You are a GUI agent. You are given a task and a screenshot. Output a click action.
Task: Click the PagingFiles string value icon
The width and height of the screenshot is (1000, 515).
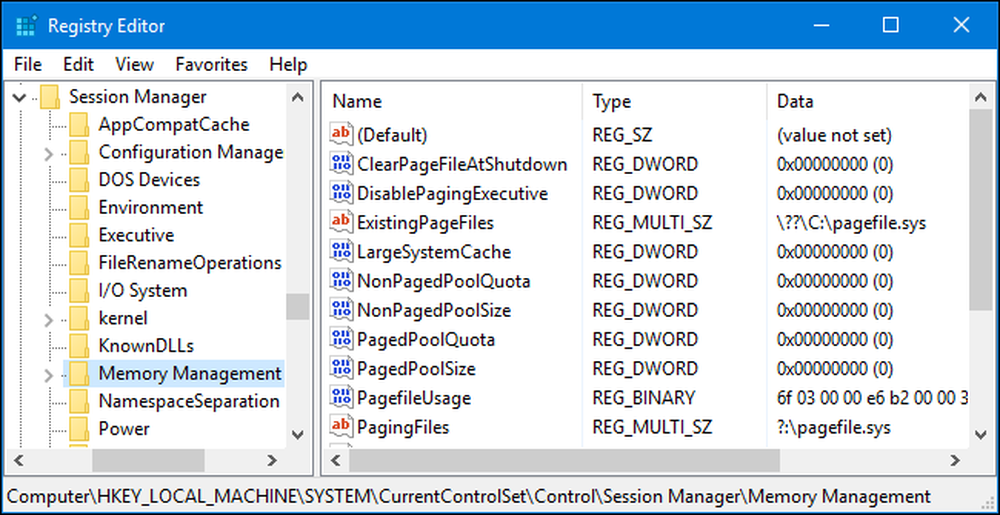(341, 427)
